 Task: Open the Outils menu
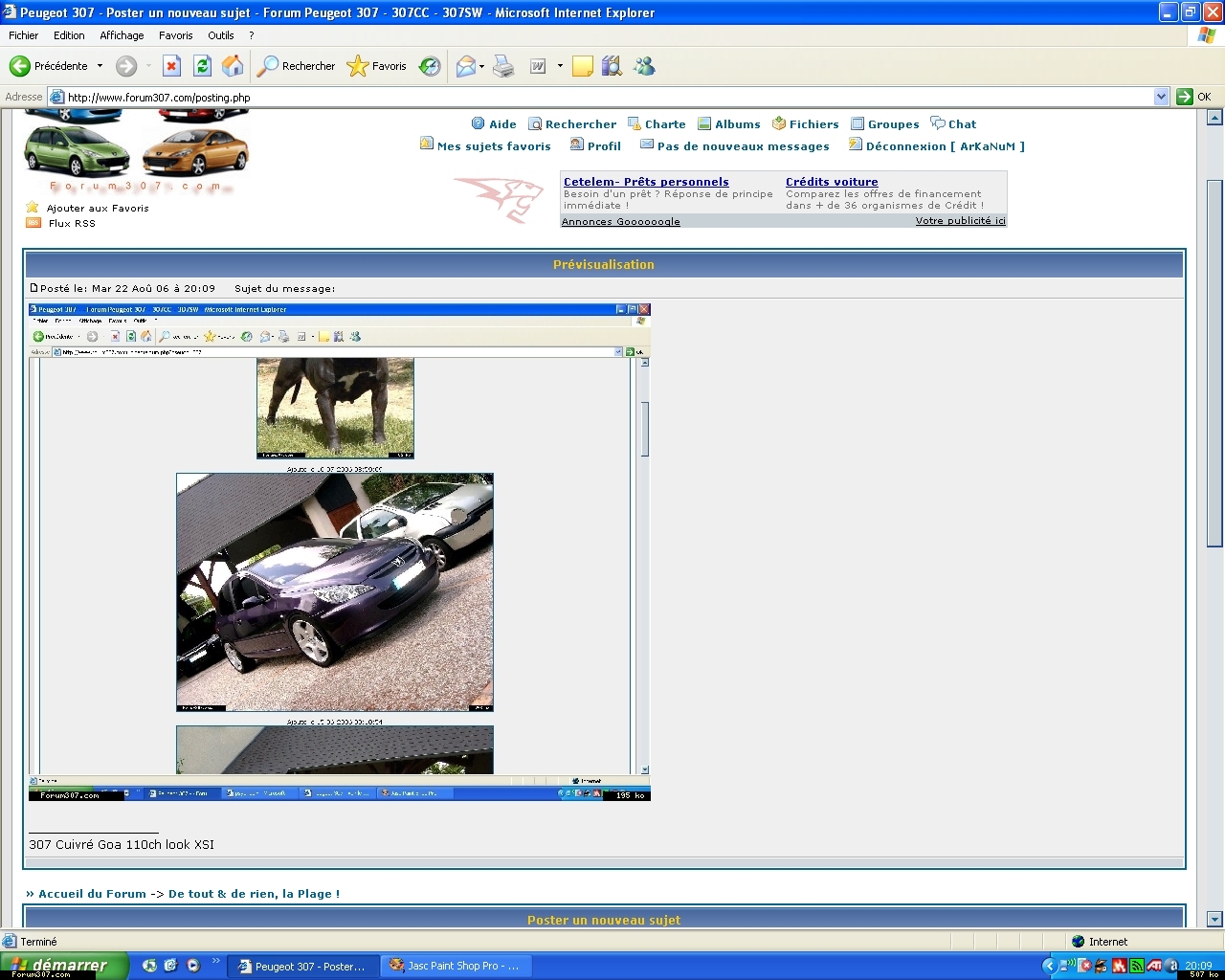220,35
